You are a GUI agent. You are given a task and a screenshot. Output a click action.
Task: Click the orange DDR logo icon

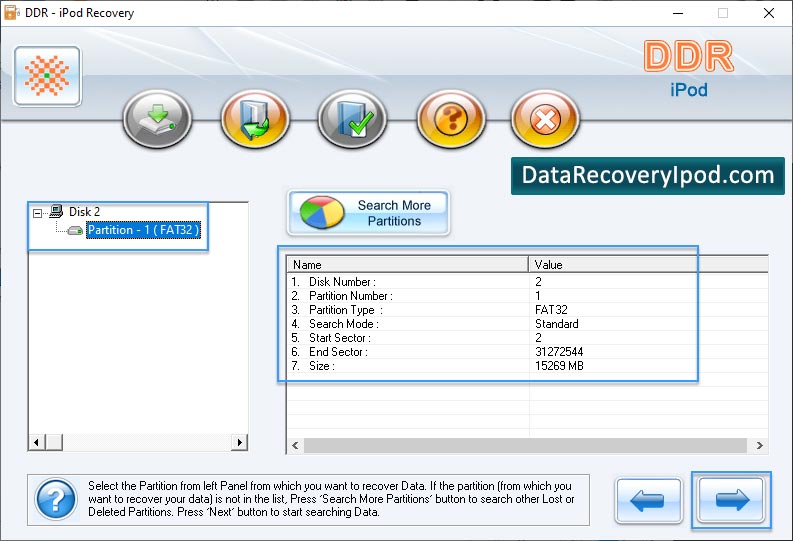tap(48, 76)
